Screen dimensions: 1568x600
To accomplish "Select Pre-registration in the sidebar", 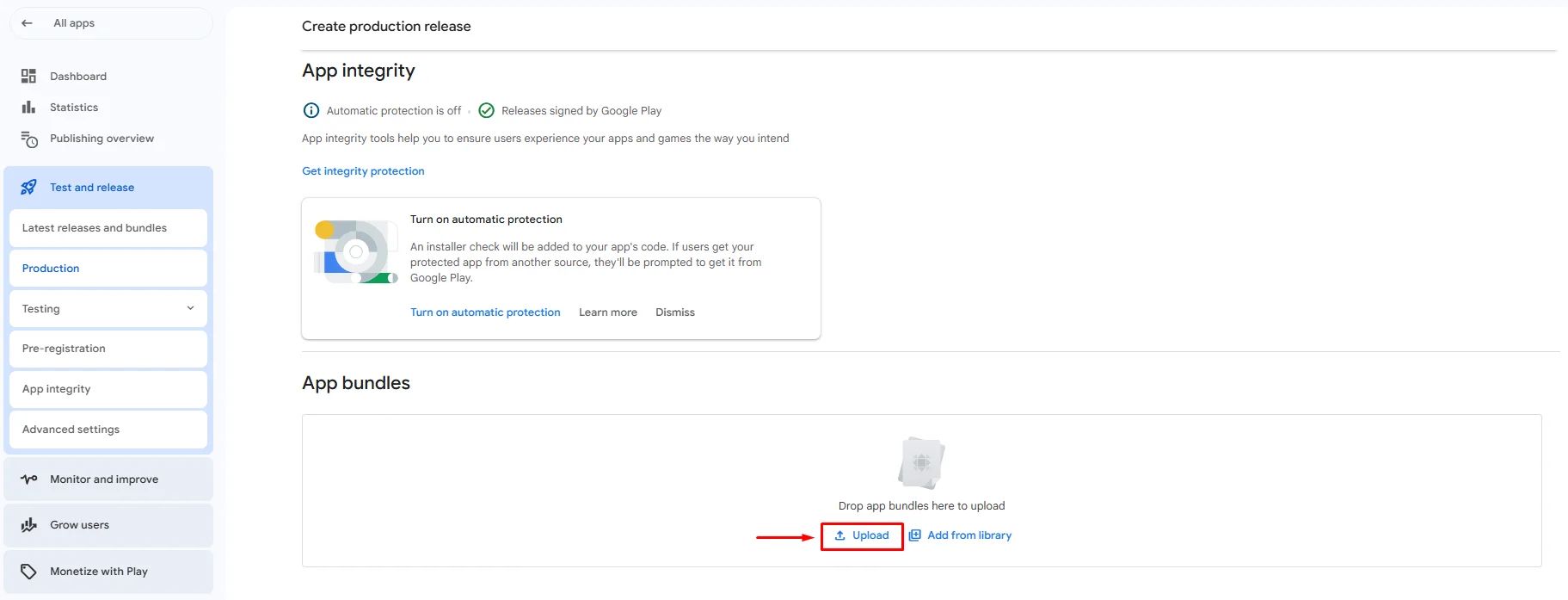I will click(64, 349).
